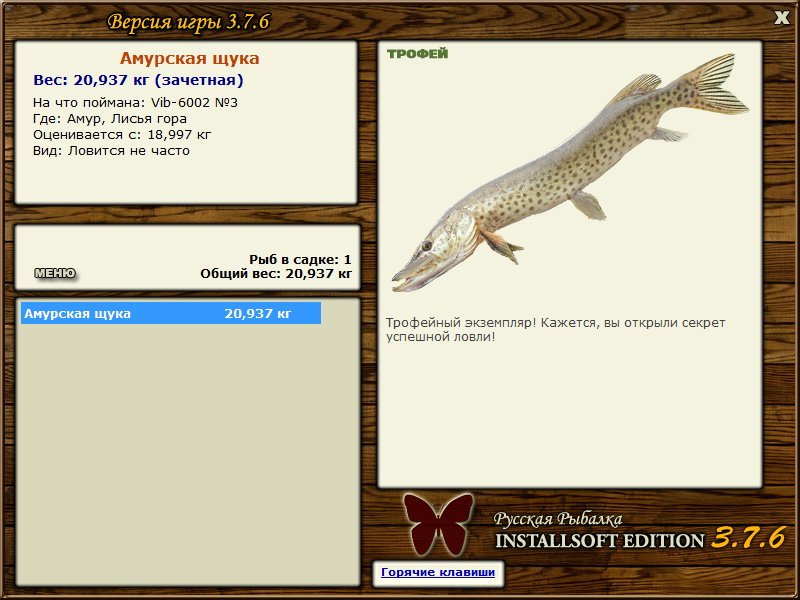The image size is (800, 600).
Task: Click the orange Амурская щука heading
Action: 189,58
